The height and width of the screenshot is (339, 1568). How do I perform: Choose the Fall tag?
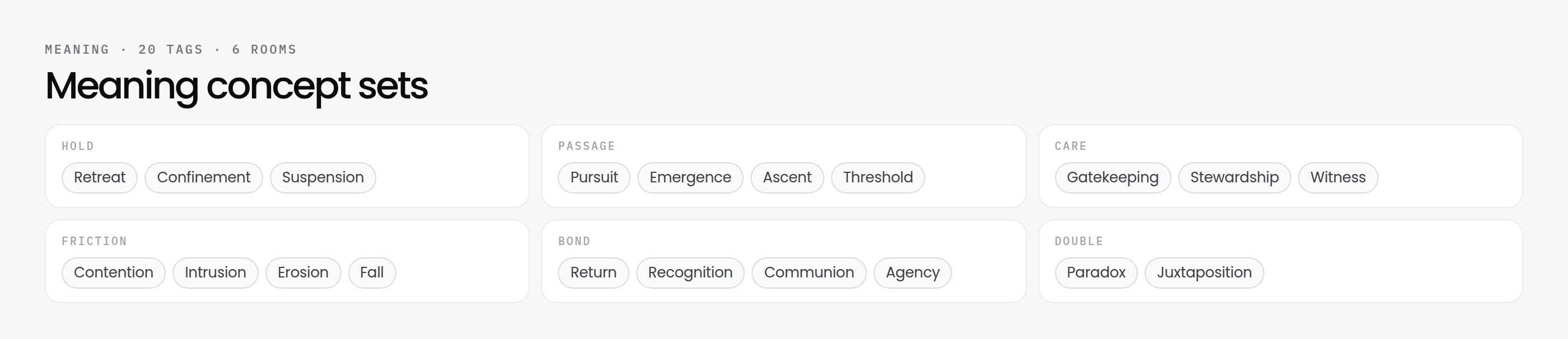pos(372,273)
